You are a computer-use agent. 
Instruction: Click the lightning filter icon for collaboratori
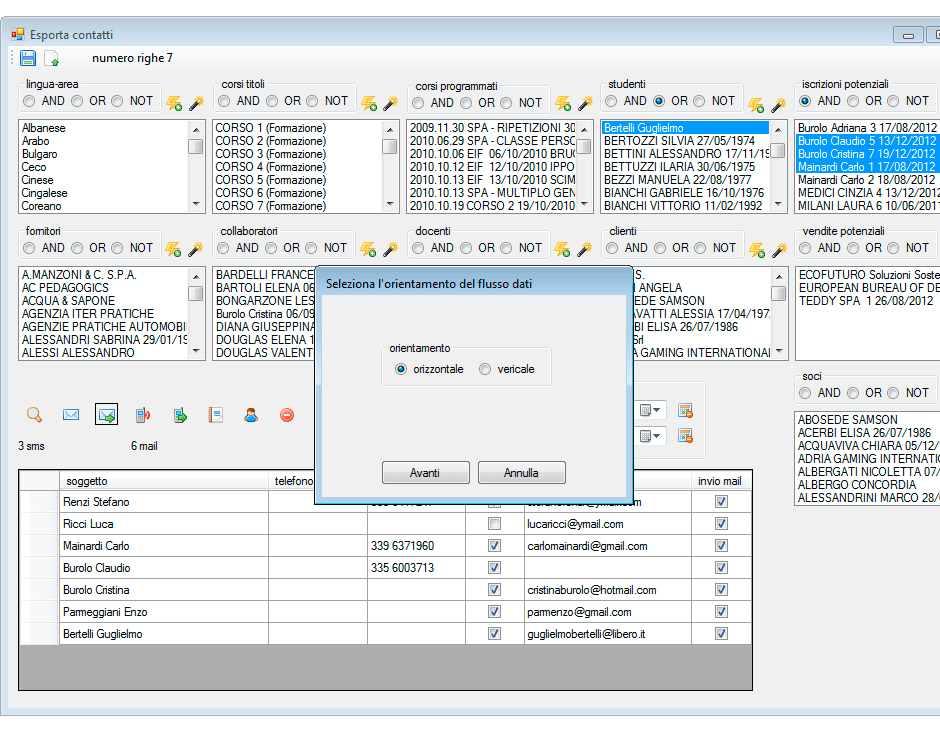pyautogui.click(x=368, y=249)
